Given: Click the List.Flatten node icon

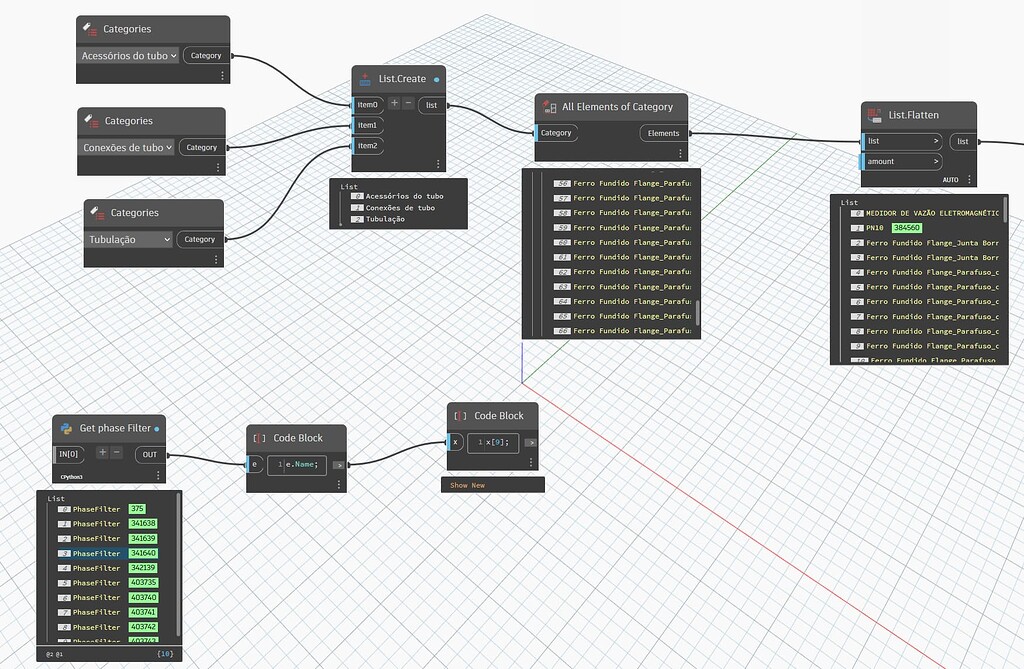Looking at the screenshot, I should pos(876,114).
